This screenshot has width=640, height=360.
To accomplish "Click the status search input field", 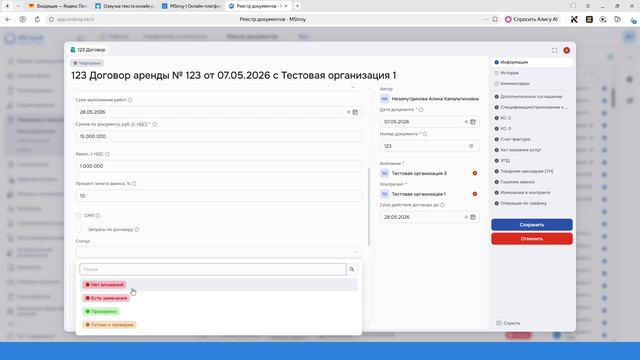I will (x=213, y=269).
